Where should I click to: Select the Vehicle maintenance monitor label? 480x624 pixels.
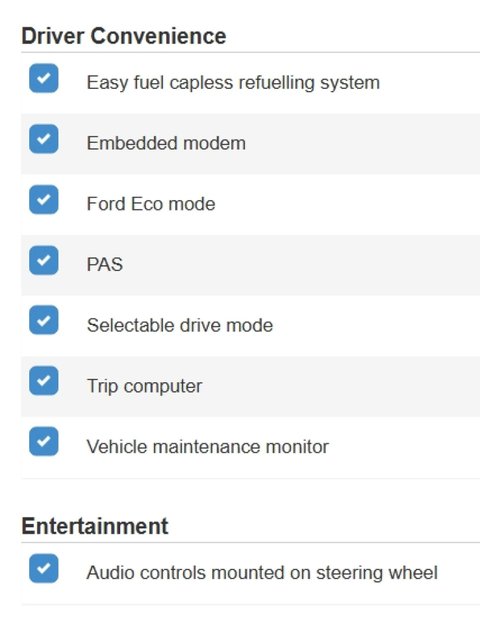(208, 447)
